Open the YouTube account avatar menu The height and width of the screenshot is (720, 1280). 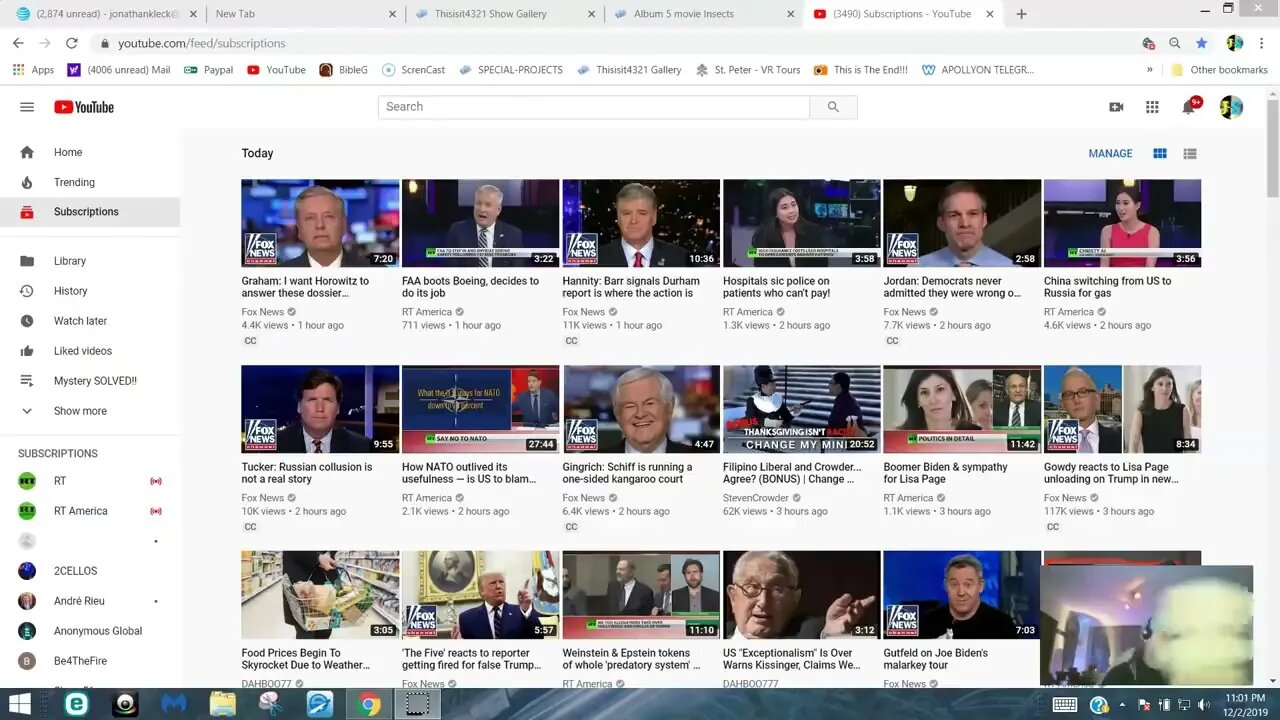point(1231,107)
